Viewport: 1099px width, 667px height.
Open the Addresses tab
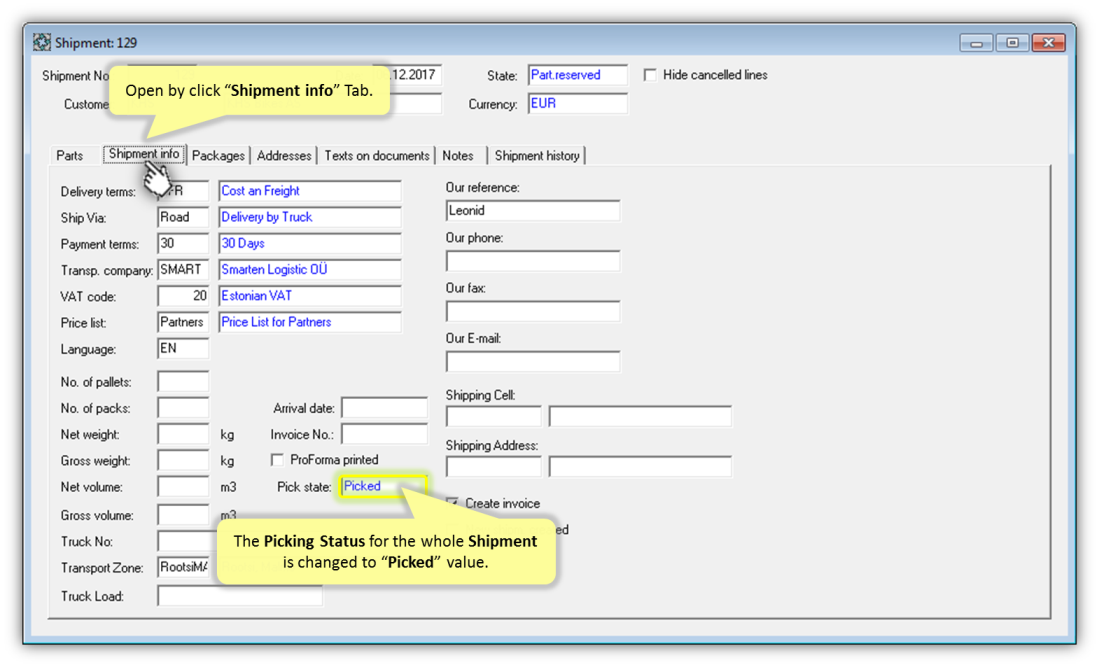[284, 156]
